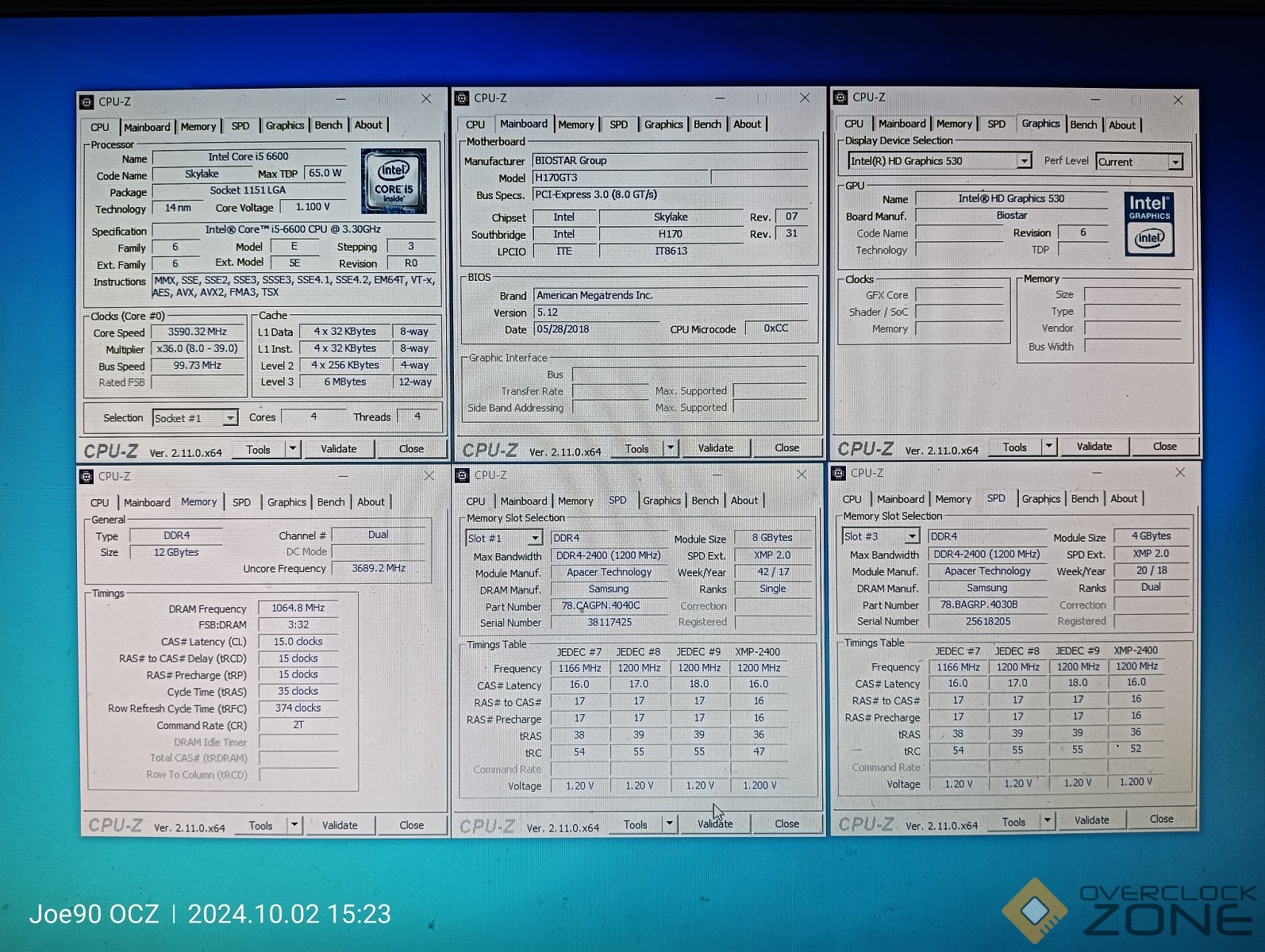Open the Tools arrow in the Graphics window
The width and height of the screenshot is (1265, 952).
1048,447
